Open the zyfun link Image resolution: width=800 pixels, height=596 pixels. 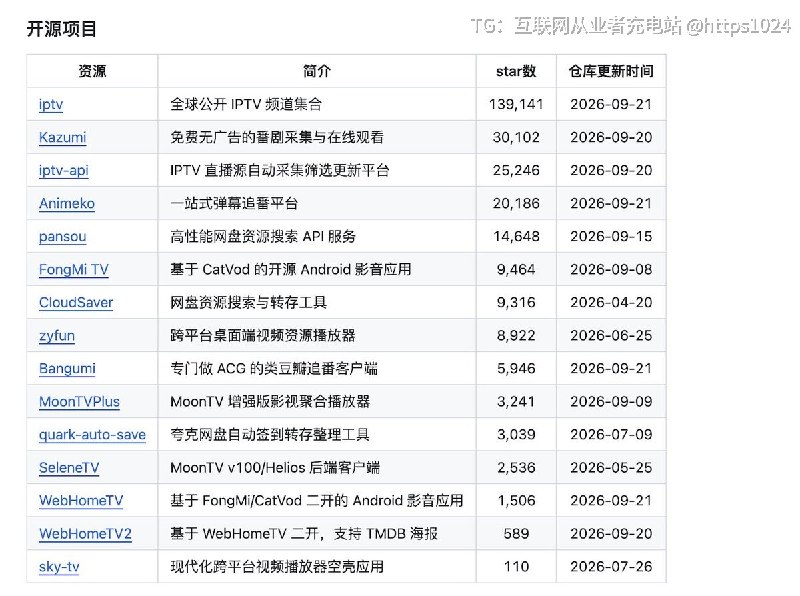57,336
